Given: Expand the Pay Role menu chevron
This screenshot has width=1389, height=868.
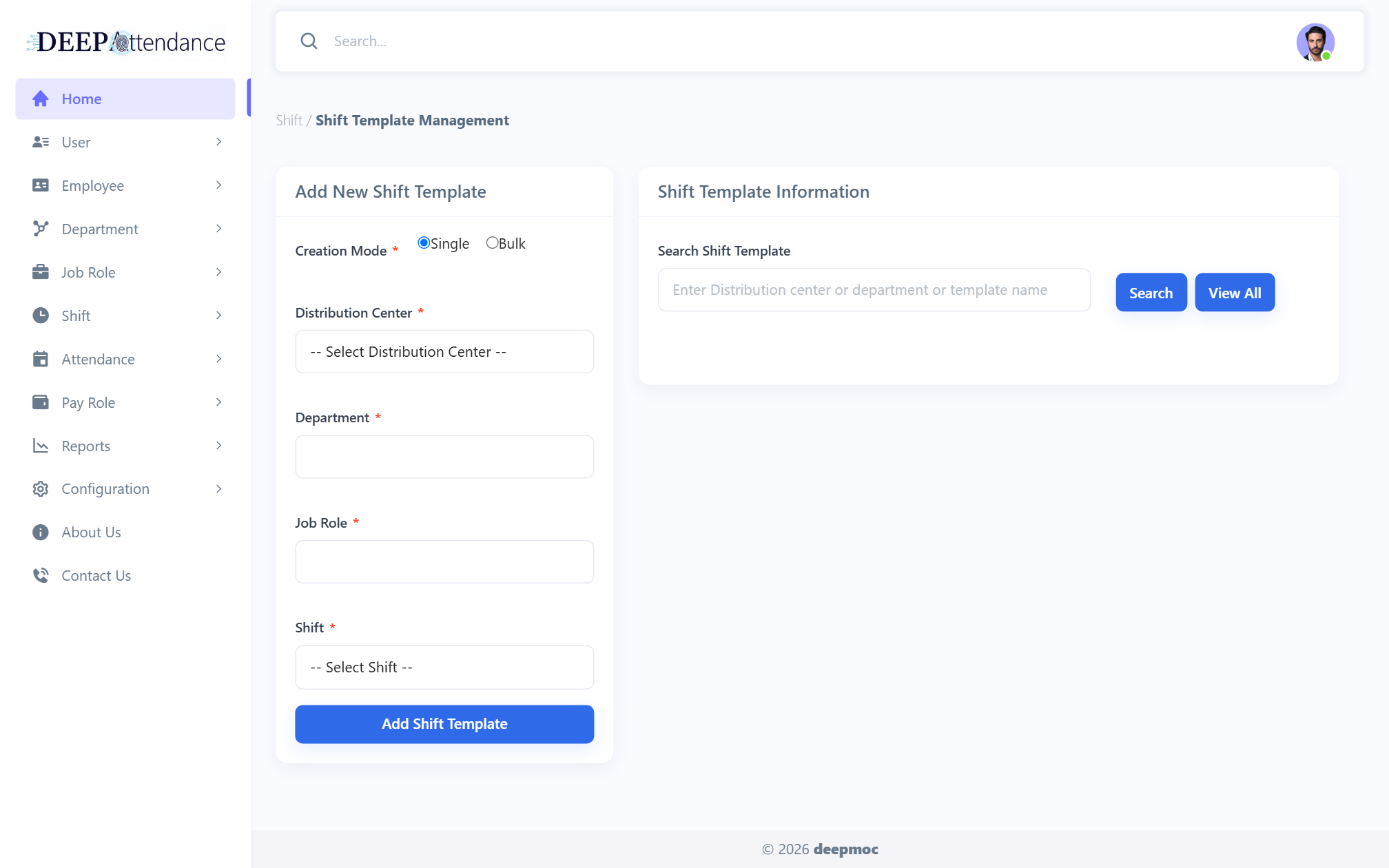Looking at the screenshot, I should 218,402.
